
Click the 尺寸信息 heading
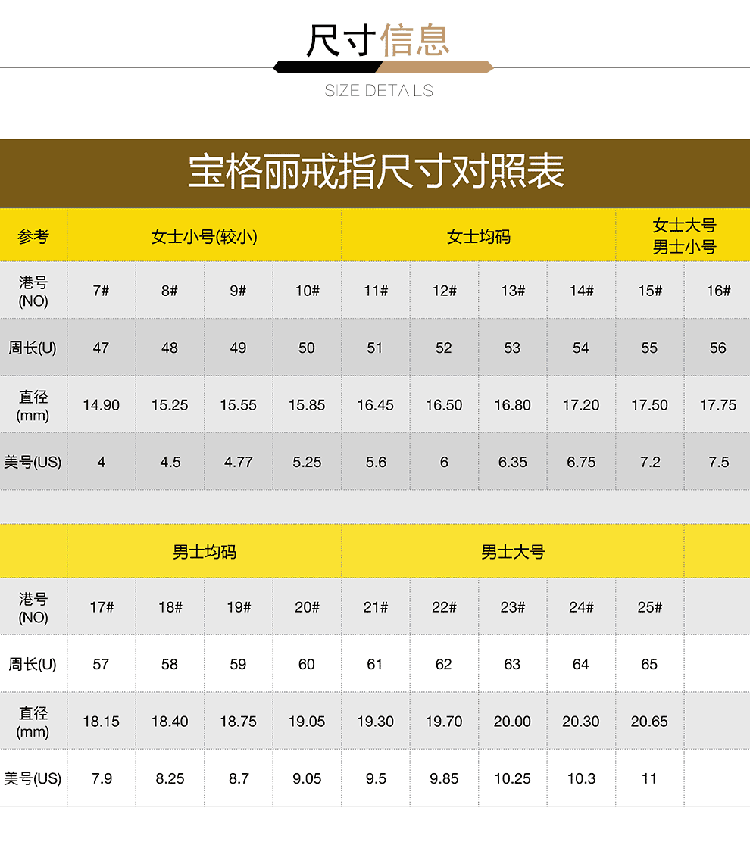coord(377,40)
